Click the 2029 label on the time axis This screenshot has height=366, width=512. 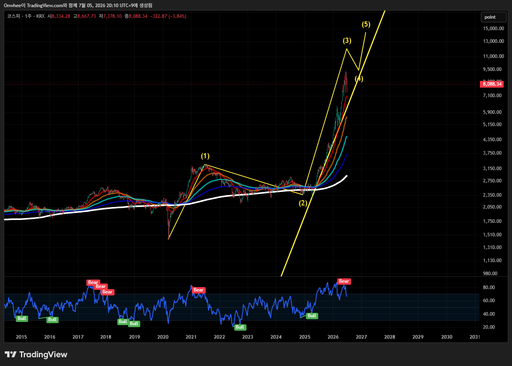click(418, 337)
